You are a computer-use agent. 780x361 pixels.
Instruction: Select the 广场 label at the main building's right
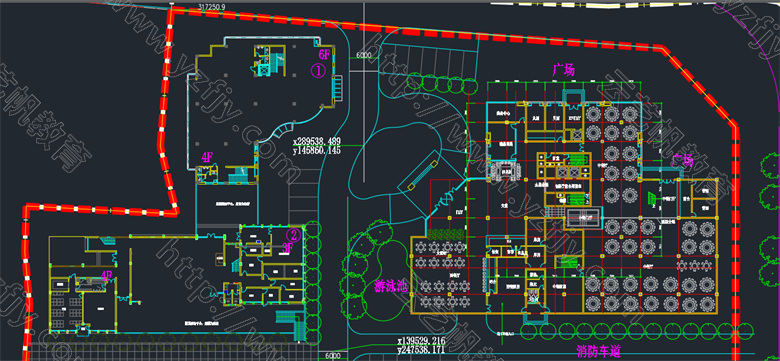click(x=682, y=160)
